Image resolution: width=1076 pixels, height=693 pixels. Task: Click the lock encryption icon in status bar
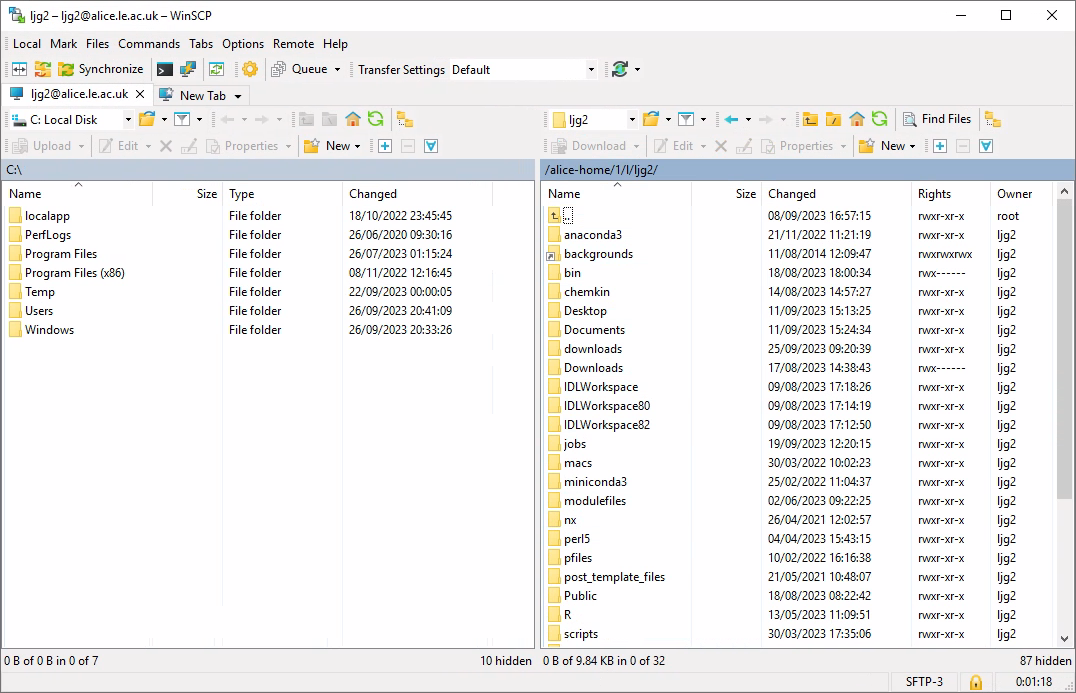pos(975,682)
